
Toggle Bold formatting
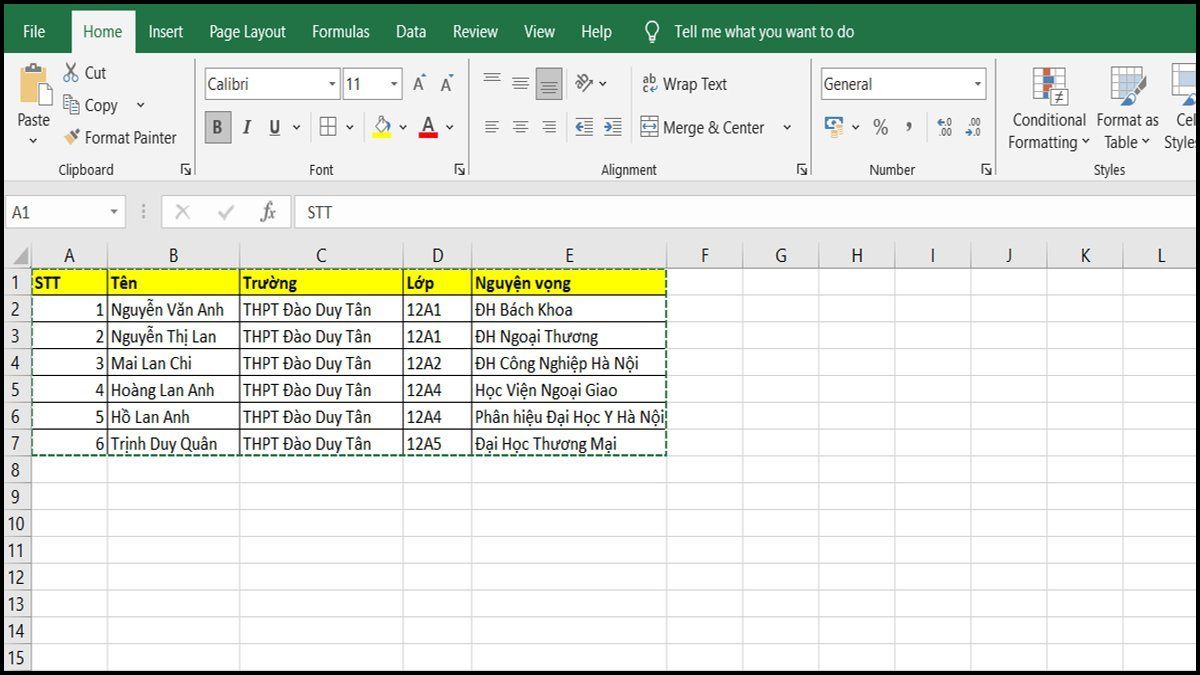point(218,127)
